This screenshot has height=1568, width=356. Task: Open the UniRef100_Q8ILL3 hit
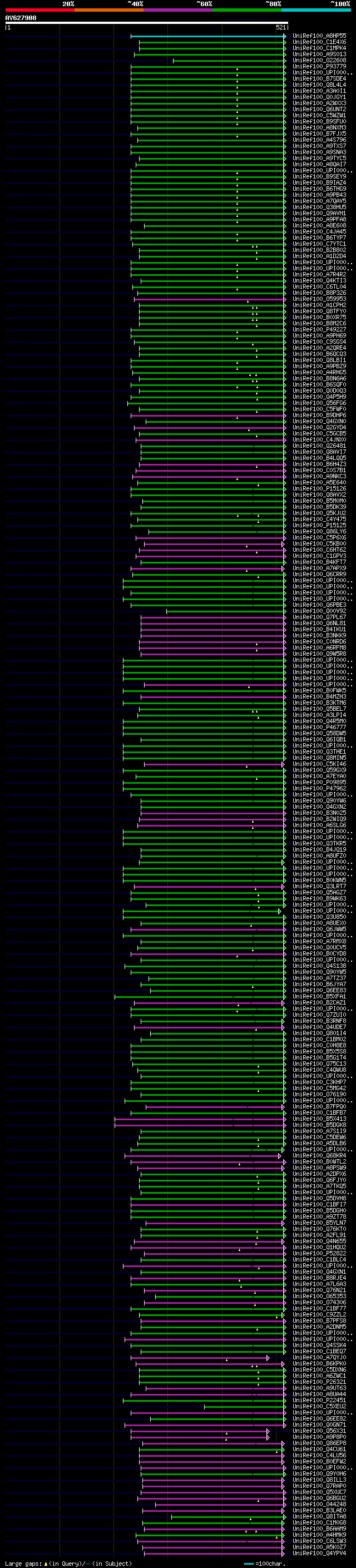[319, 1480]
